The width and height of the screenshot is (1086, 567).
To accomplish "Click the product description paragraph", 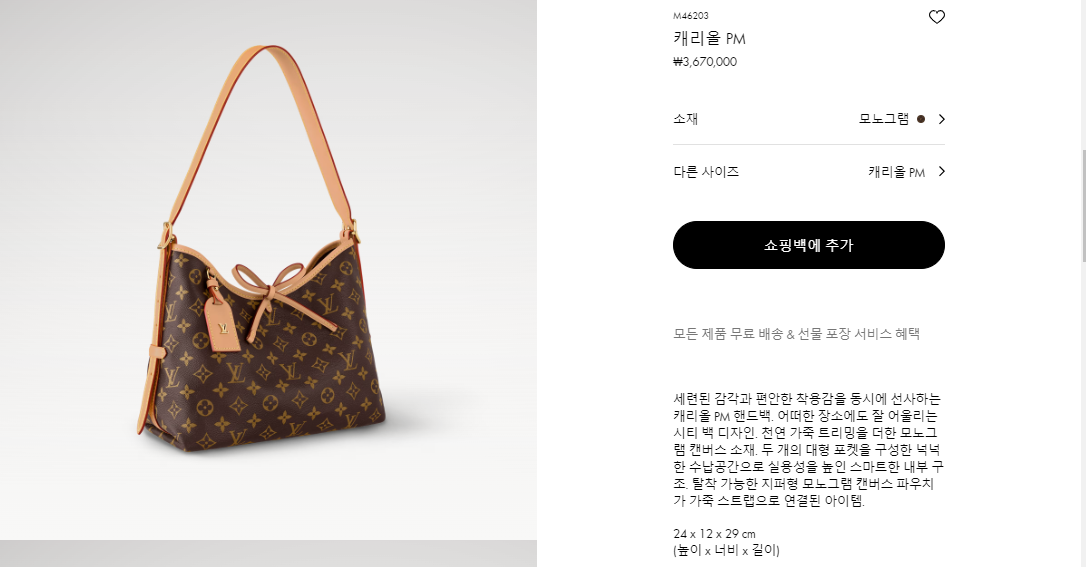I will click(808, 449).
